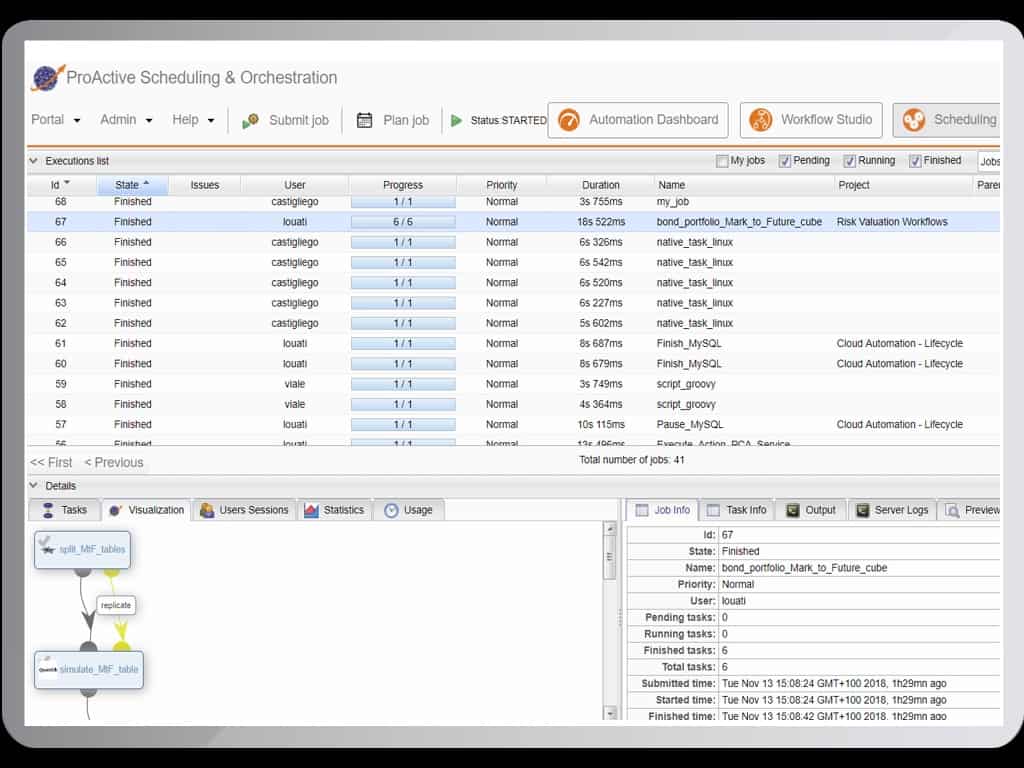Toggle the Pending filter checkbox
Viewport: 1024px width, 768px height.
click(x=784, y=161)
